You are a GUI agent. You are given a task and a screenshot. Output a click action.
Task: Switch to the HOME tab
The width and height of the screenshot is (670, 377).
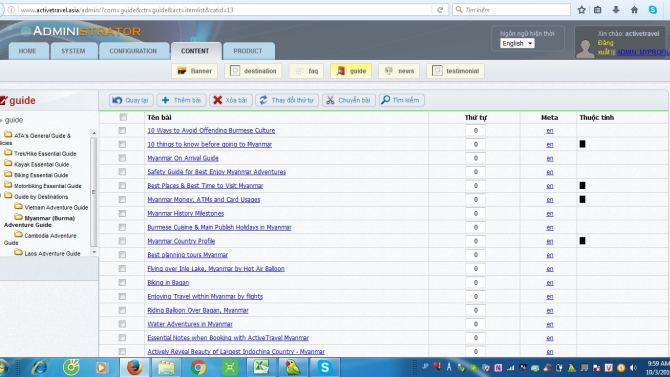click(27, 51)
